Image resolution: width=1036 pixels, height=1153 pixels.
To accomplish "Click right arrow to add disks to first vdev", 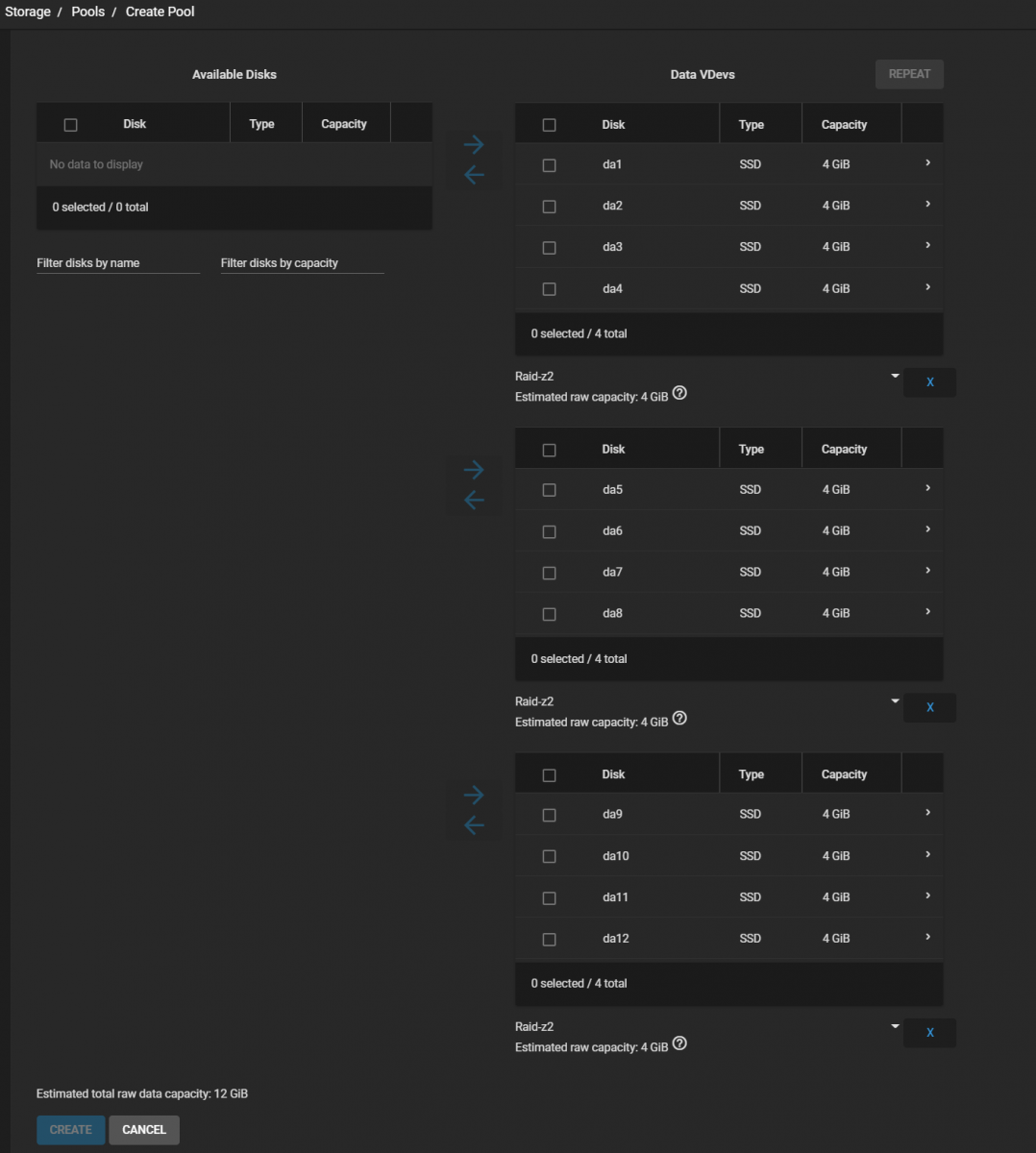I will coord(474,145).
